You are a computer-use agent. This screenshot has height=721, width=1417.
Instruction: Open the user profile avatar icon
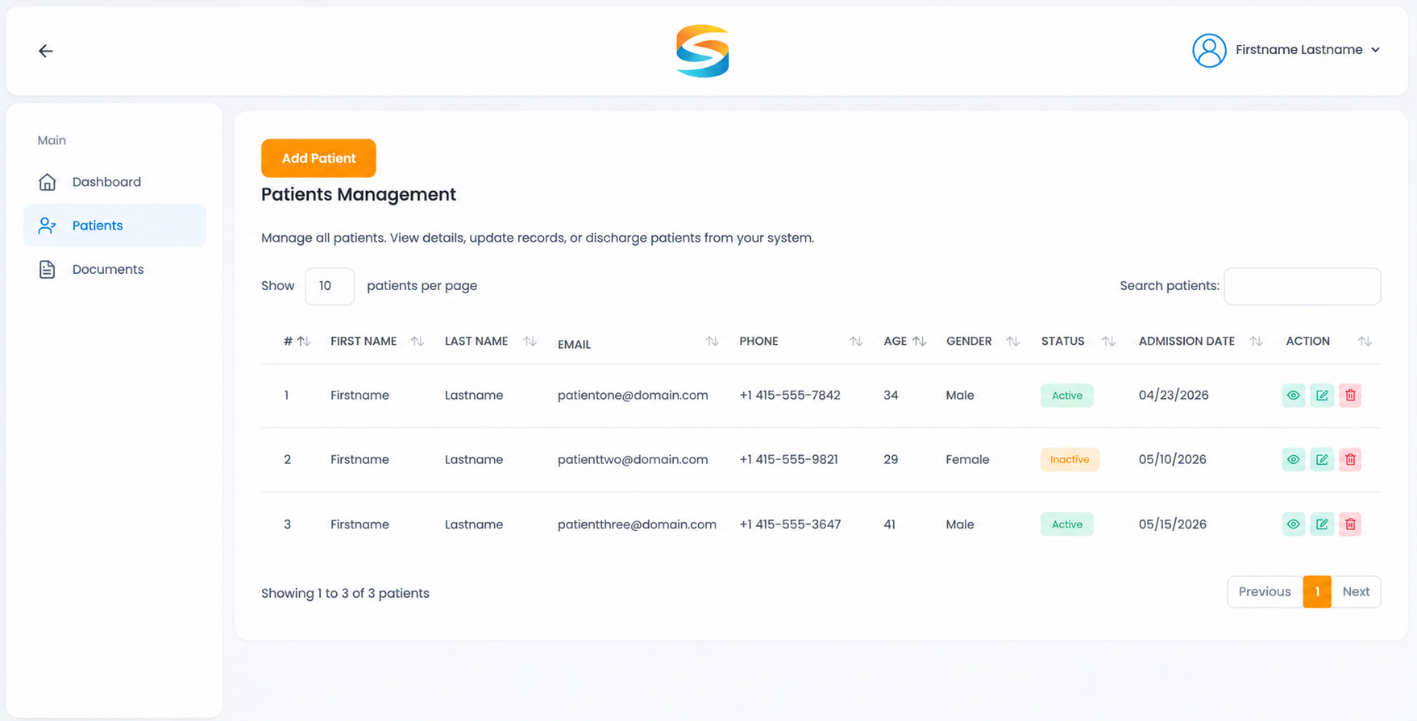[x=1209, y=50]
